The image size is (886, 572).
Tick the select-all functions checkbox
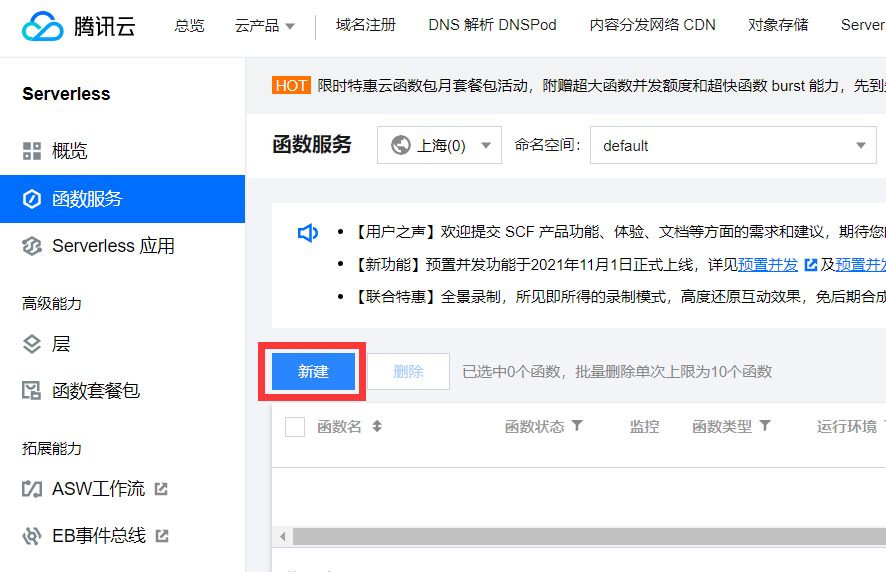[295, 427]
